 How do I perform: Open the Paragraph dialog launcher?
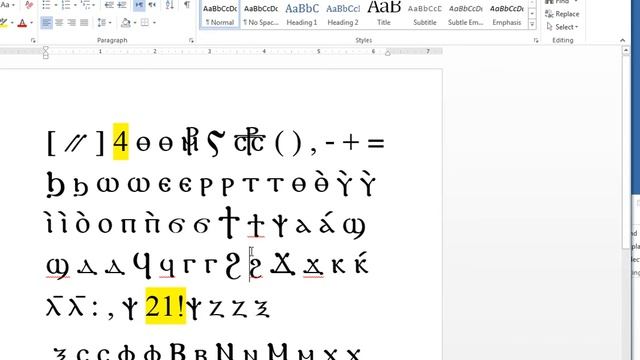191,40
